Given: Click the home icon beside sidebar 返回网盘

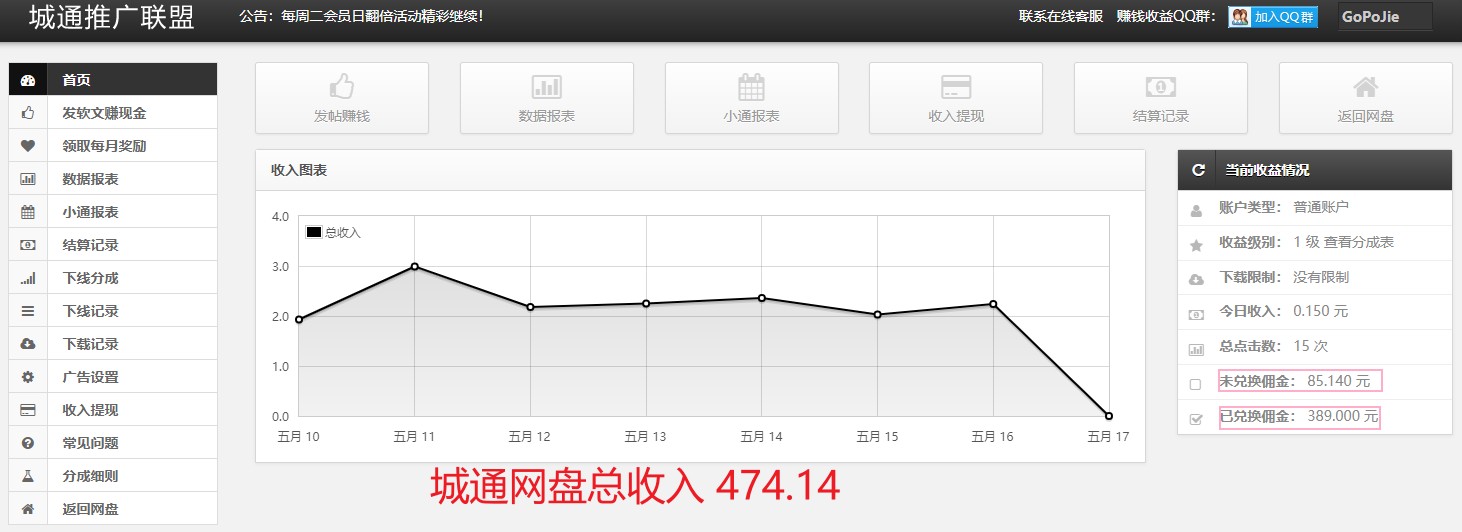Looking at the screenshot, I should click(28, 509).
